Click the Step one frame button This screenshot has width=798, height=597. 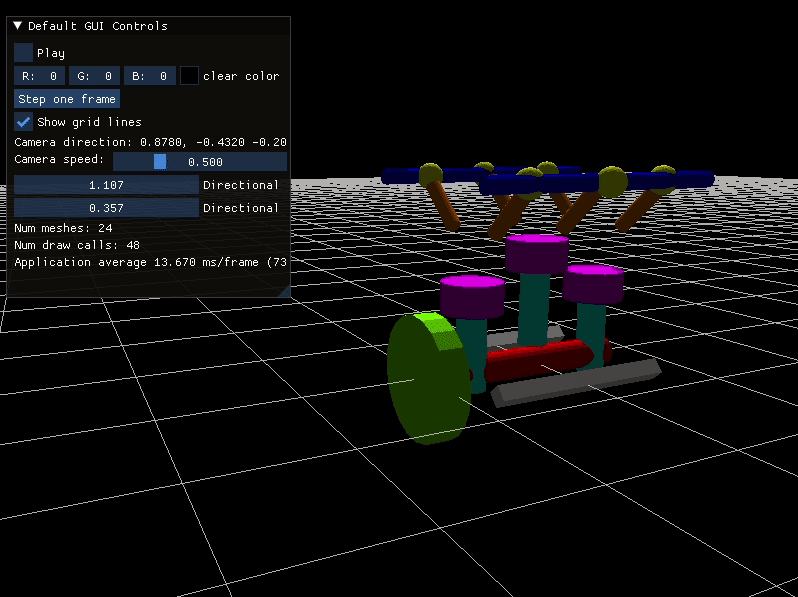[67, 99]
